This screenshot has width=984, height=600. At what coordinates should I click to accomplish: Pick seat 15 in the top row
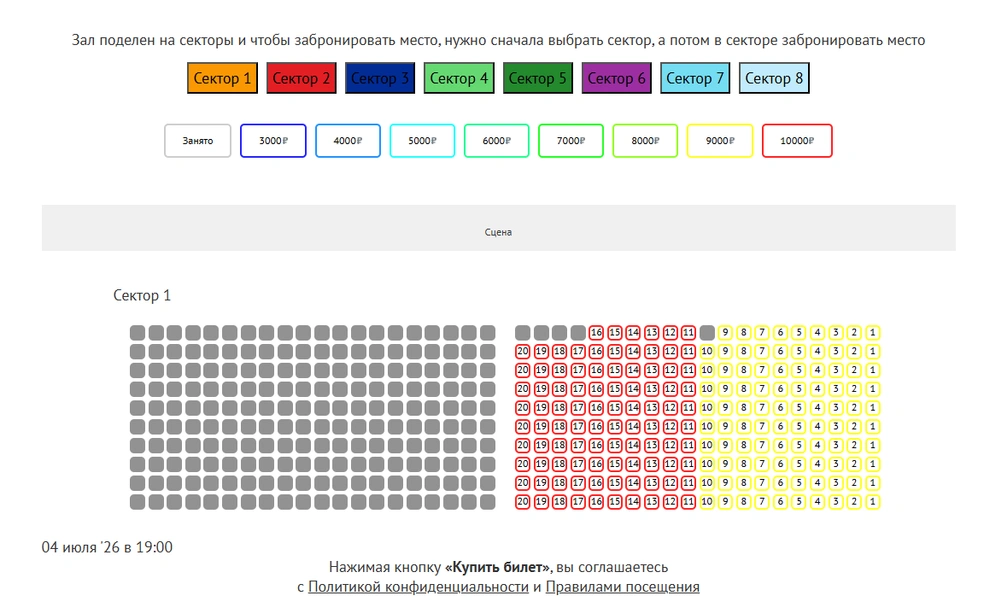[x=614, y=333]
